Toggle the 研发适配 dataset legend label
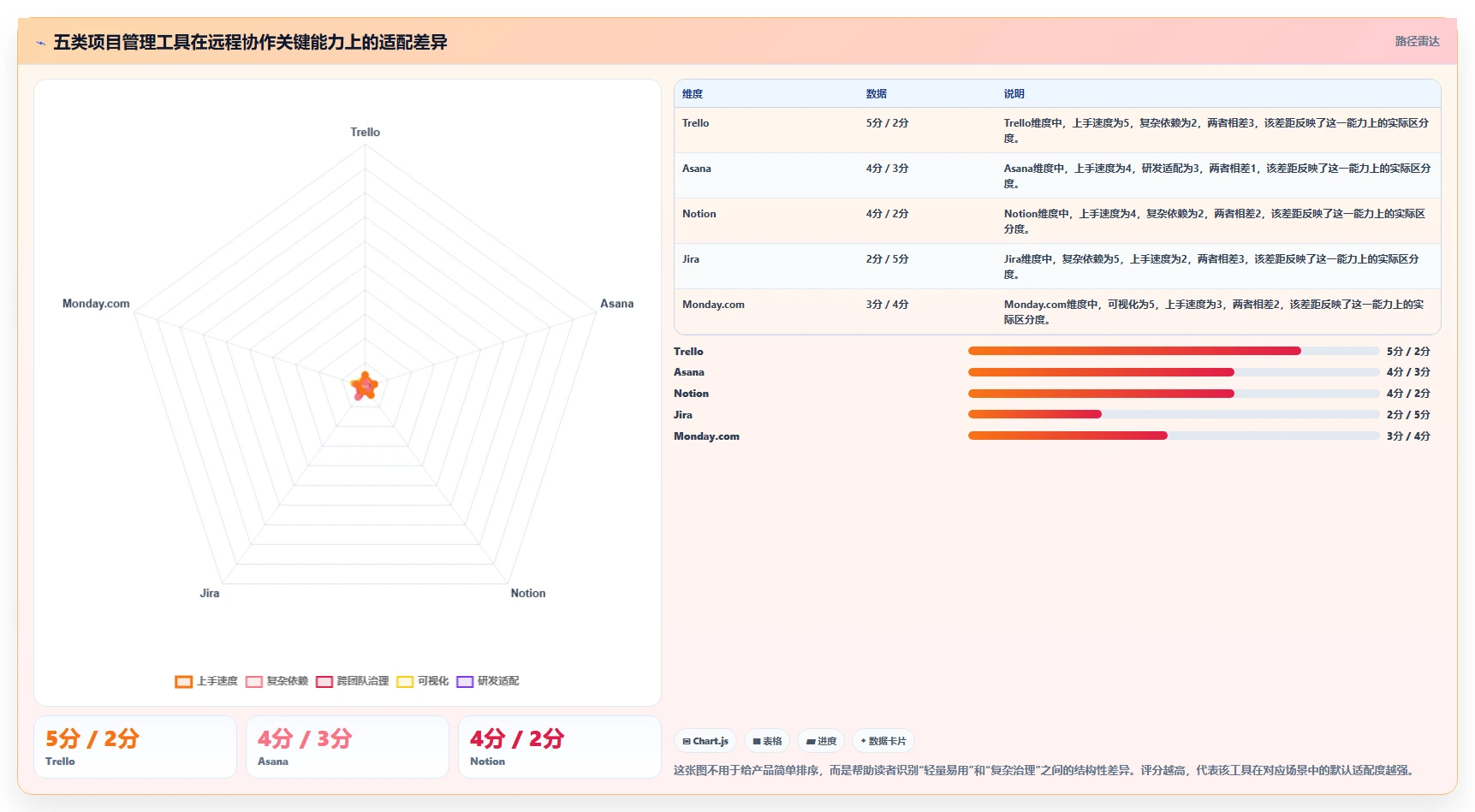This screenshot has height=812, width=1475. coord(498,681)
